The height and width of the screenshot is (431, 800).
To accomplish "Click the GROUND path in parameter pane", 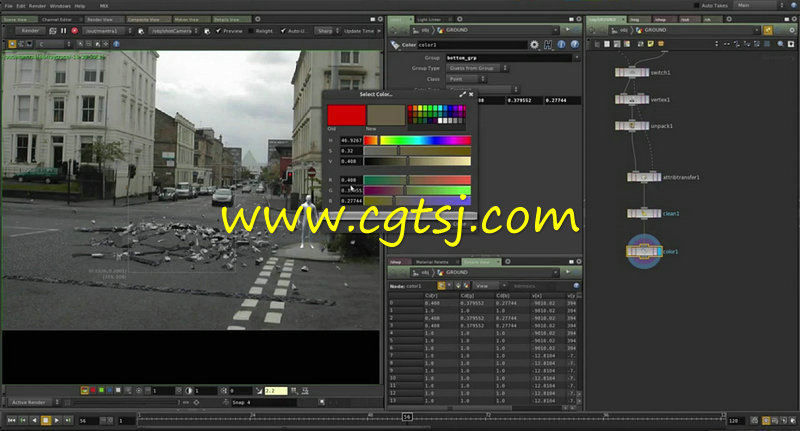I will [x=457, y=30].
